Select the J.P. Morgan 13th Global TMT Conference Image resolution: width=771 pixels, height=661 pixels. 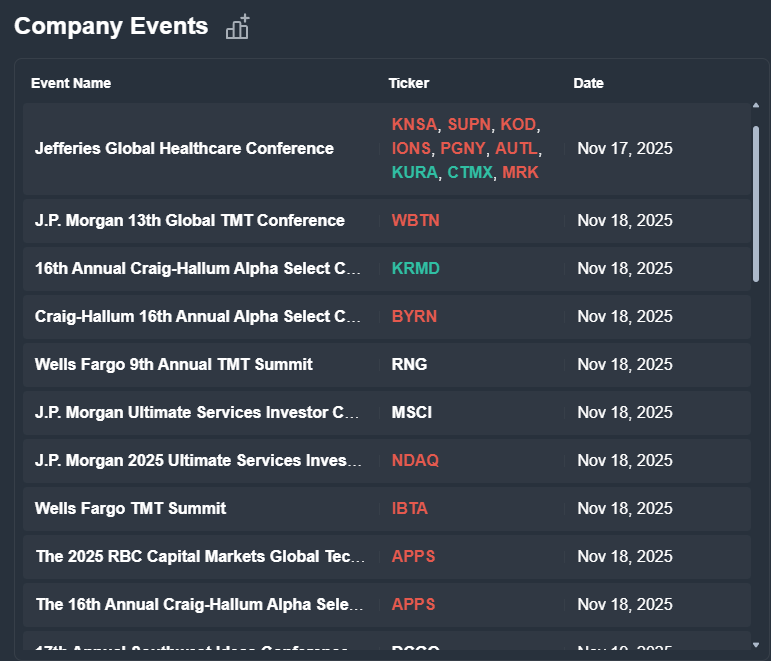tap(190, 220)
